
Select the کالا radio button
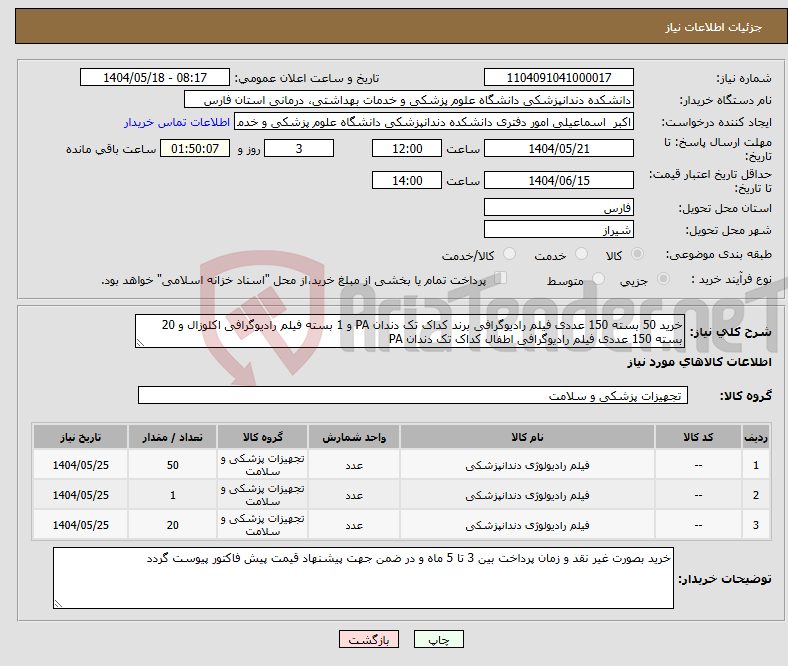[x=637, y=254]
